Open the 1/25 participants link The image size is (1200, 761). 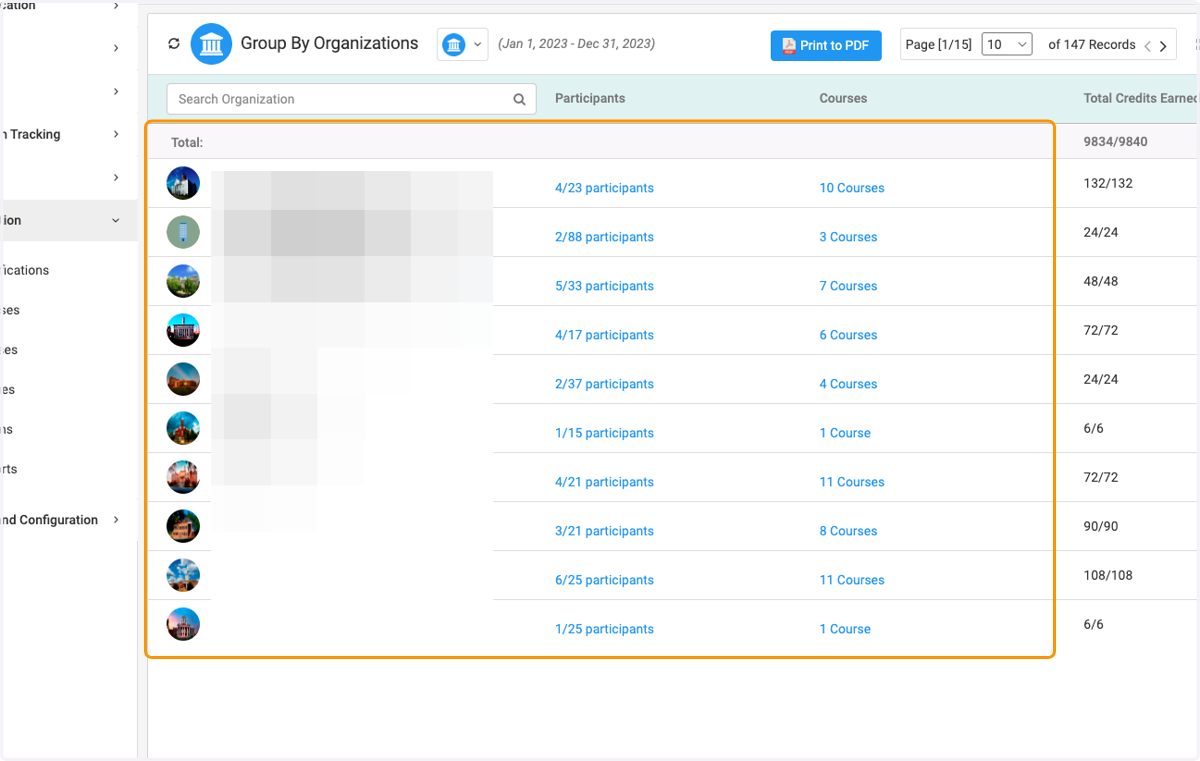pos(604,629)
